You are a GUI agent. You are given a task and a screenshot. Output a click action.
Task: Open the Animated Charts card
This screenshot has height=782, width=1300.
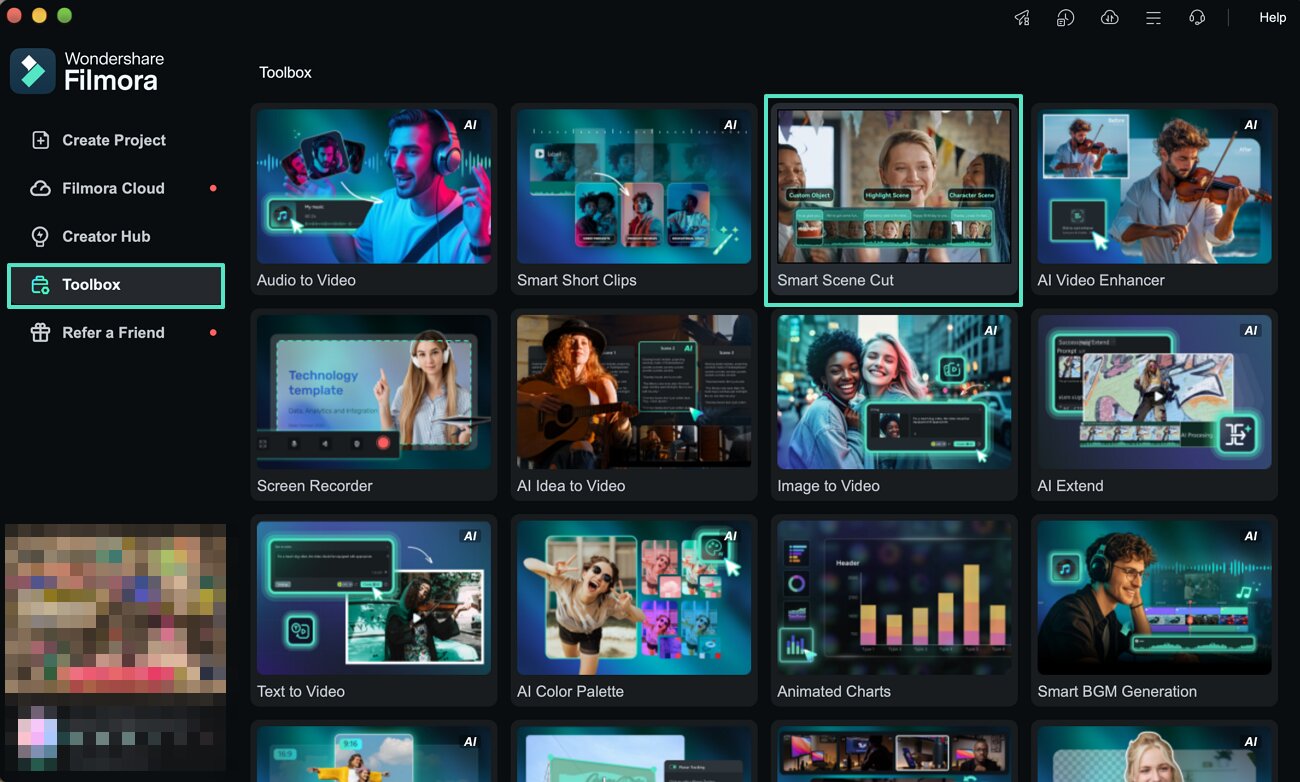click(x=894, y=611)
